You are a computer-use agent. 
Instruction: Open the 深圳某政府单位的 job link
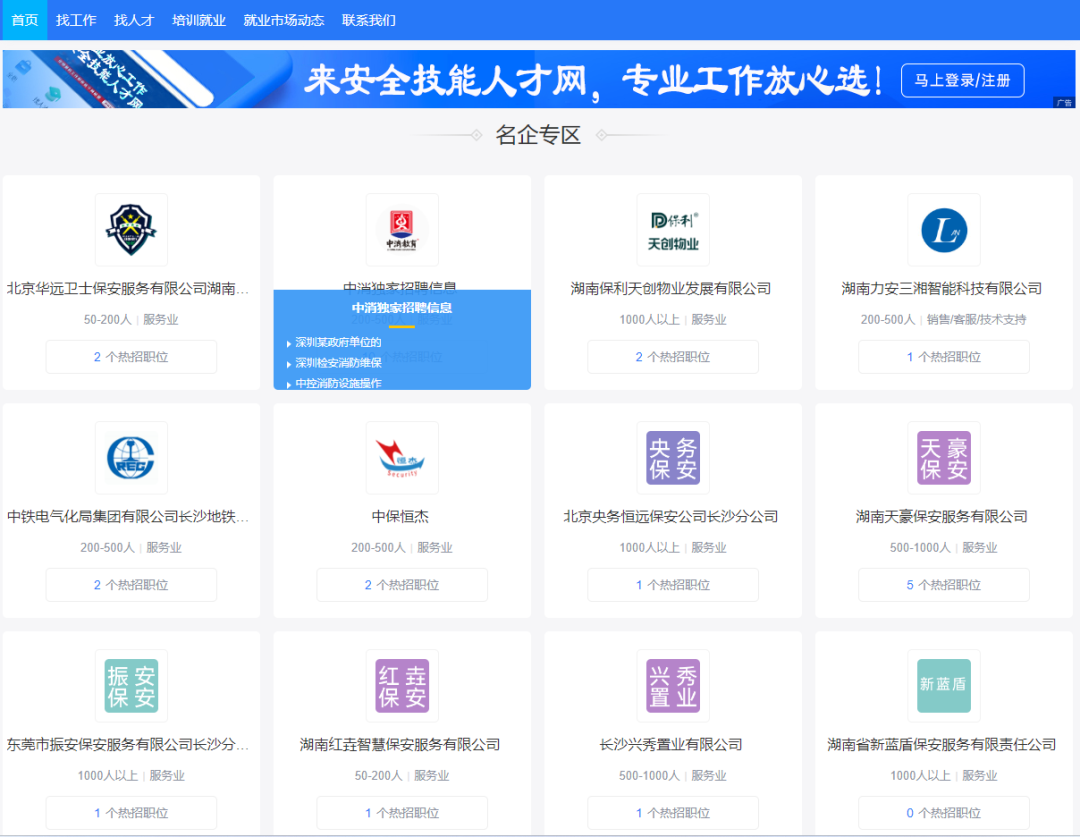(x=338, y=343)
